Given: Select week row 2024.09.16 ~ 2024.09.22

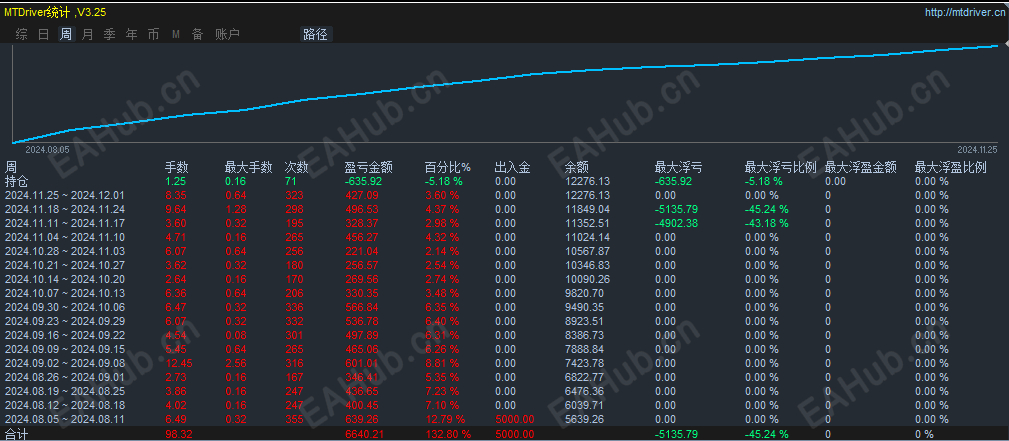Looking at the screenshot, I should (64, 335).
